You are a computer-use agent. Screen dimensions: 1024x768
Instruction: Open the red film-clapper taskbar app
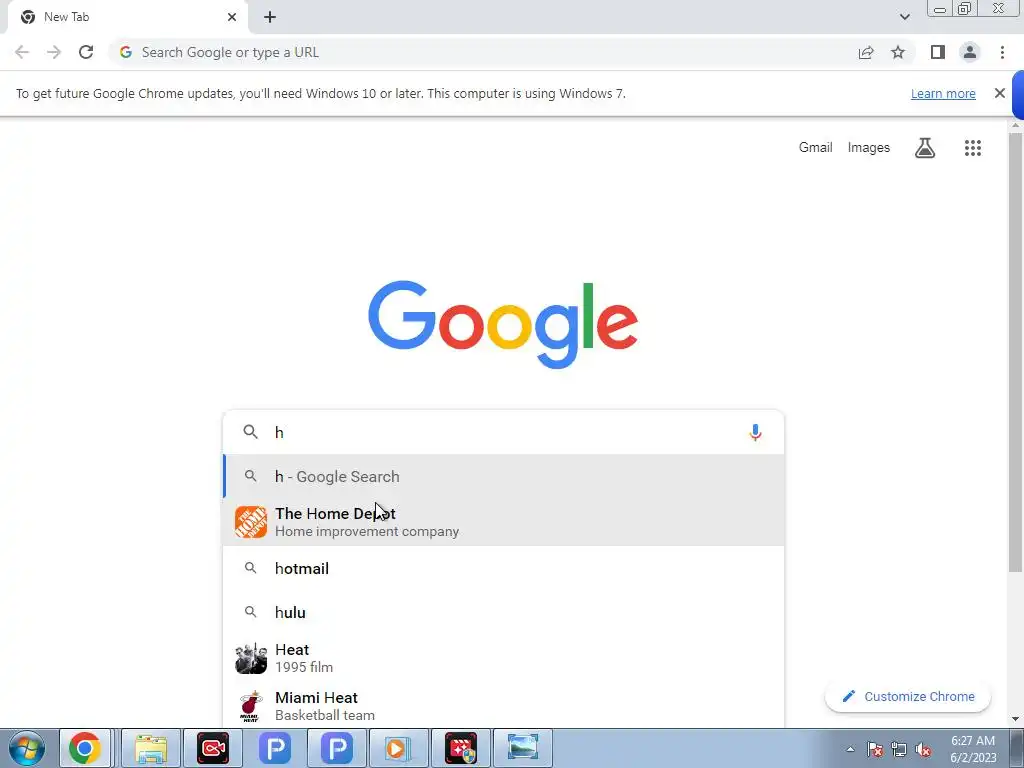(460, 748)
